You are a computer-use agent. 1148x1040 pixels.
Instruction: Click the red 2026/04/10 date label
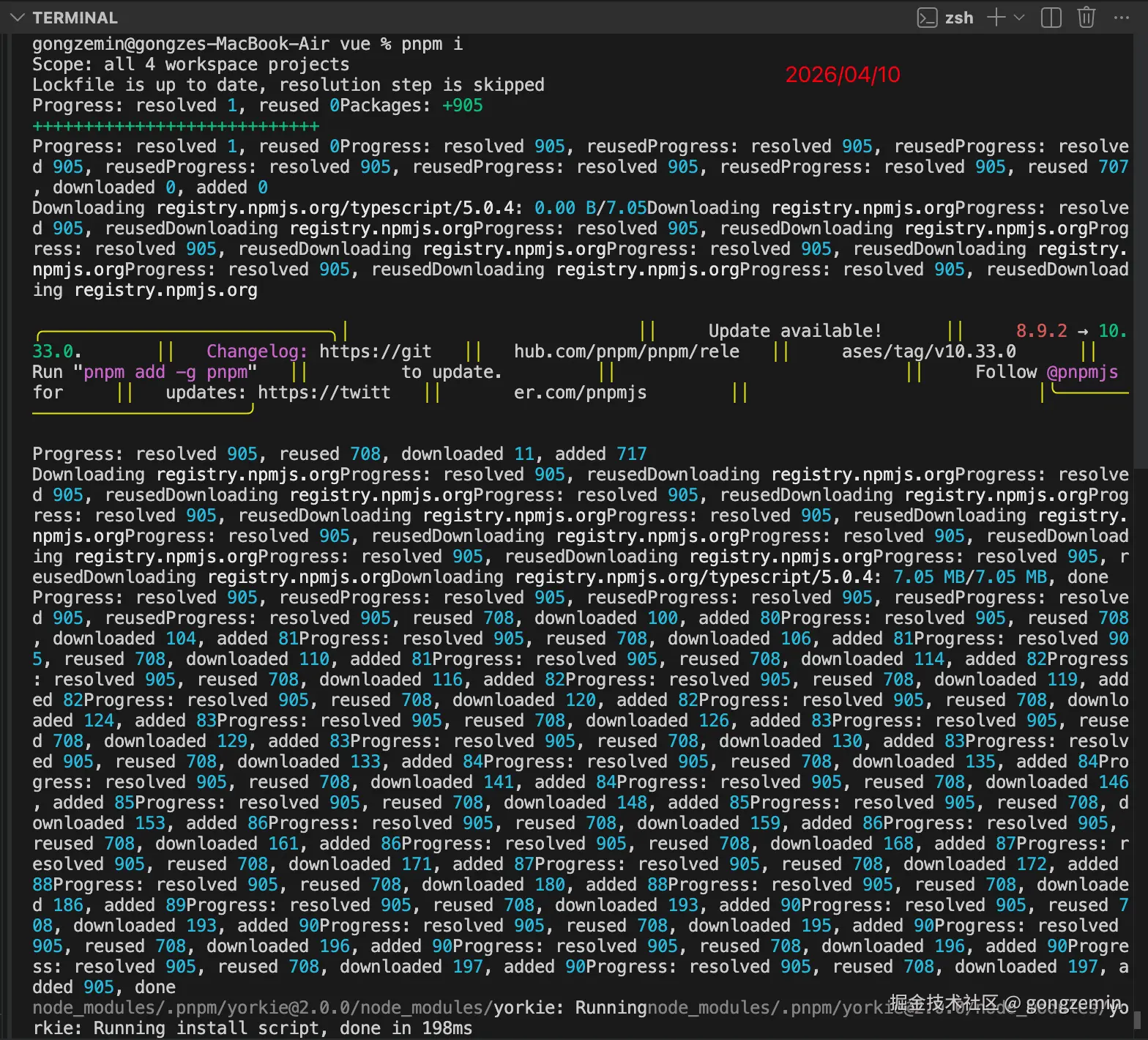(x=842, y=75)
